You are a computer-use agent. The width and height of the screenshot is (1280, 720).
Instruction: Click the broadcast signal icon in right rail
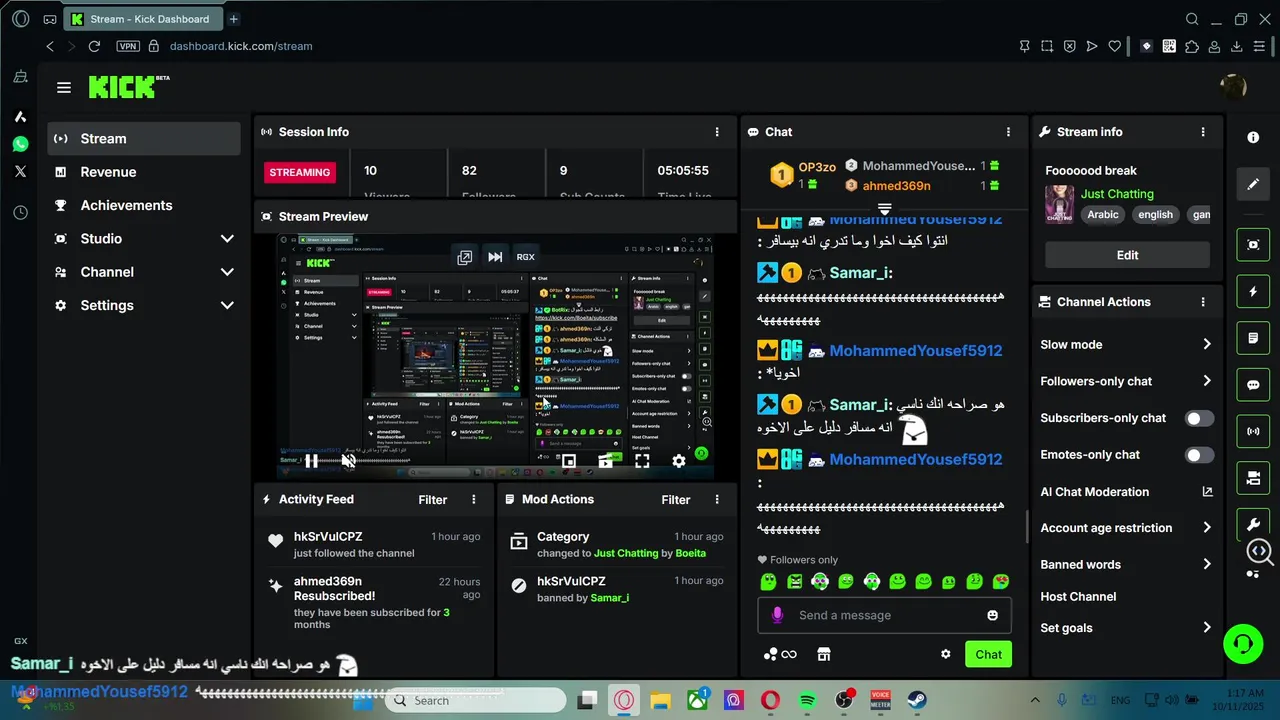click(x=1253, y=432)
